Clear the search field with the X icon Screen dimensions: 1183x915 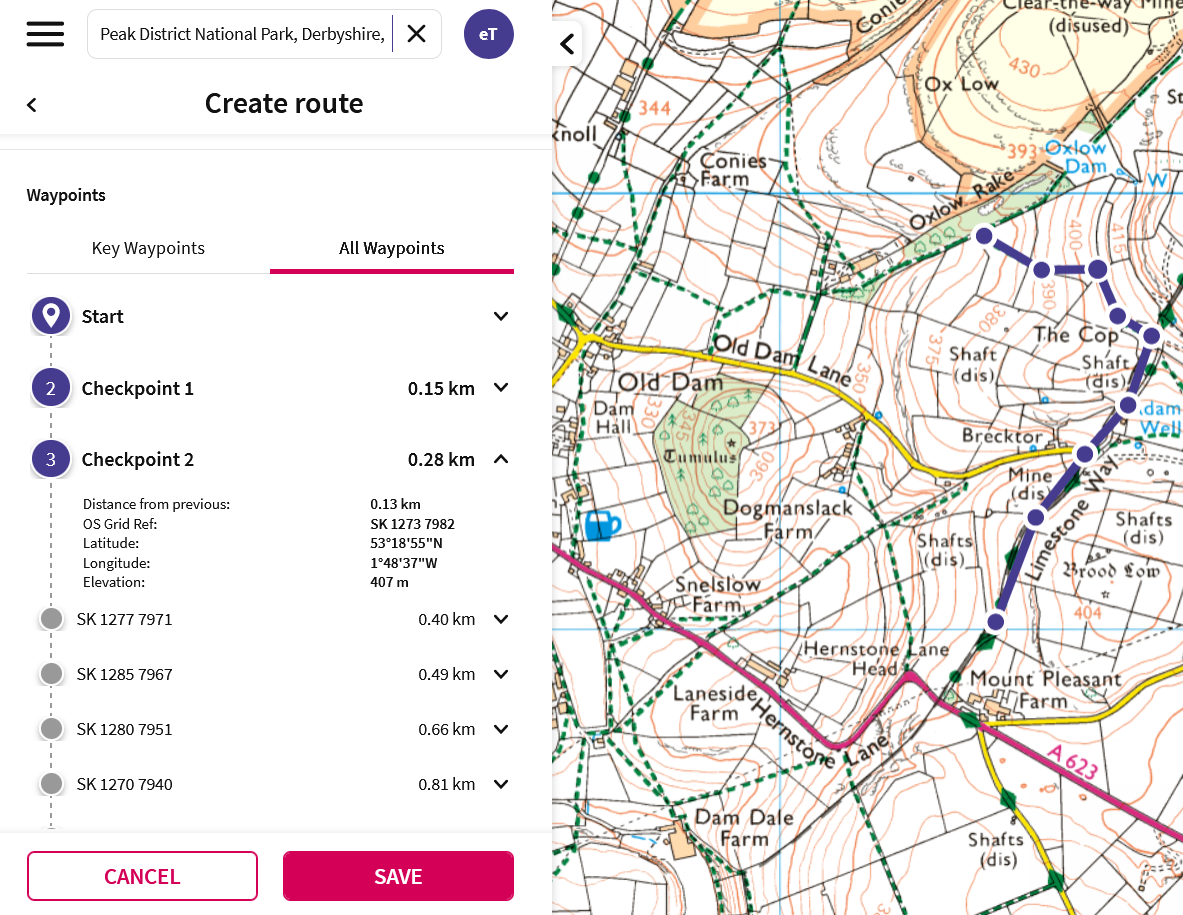coord(416,33)
